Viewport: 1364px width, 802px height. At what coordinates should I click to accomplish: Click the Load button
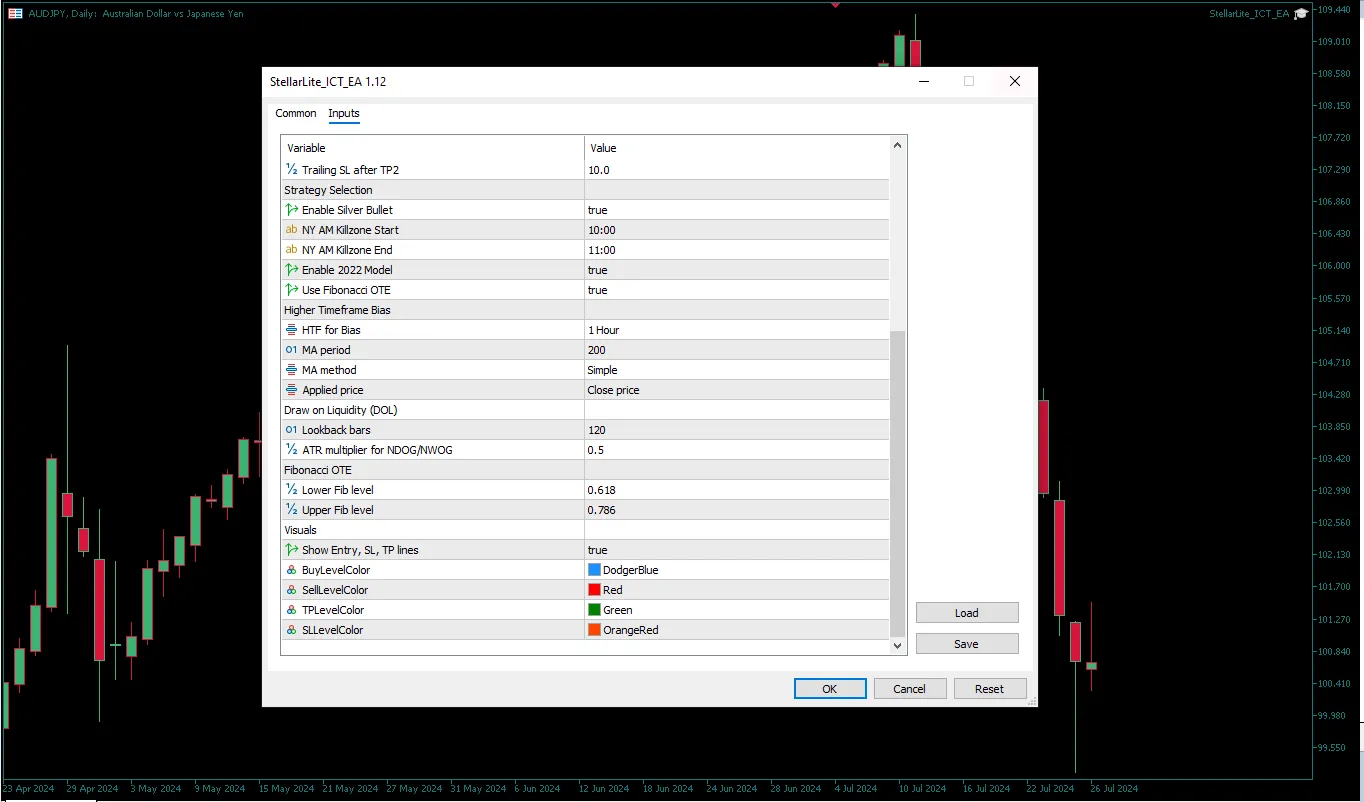click(966, 613)
